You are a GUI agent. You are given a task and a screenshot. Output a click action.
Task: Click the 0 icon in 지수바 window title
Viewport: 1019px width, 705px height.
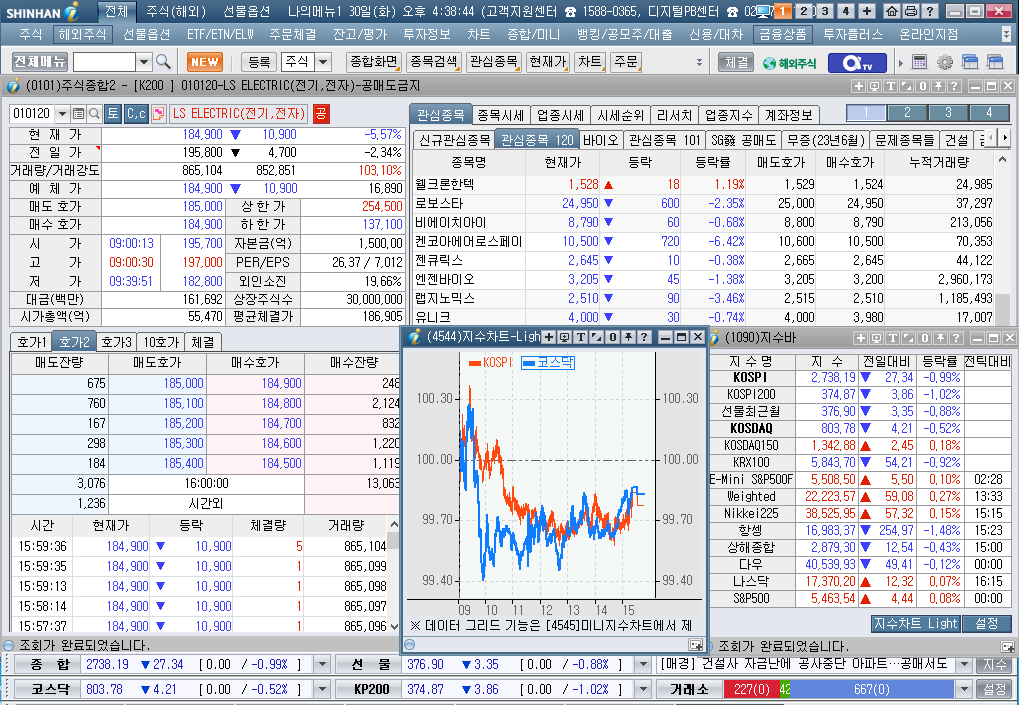923,338
